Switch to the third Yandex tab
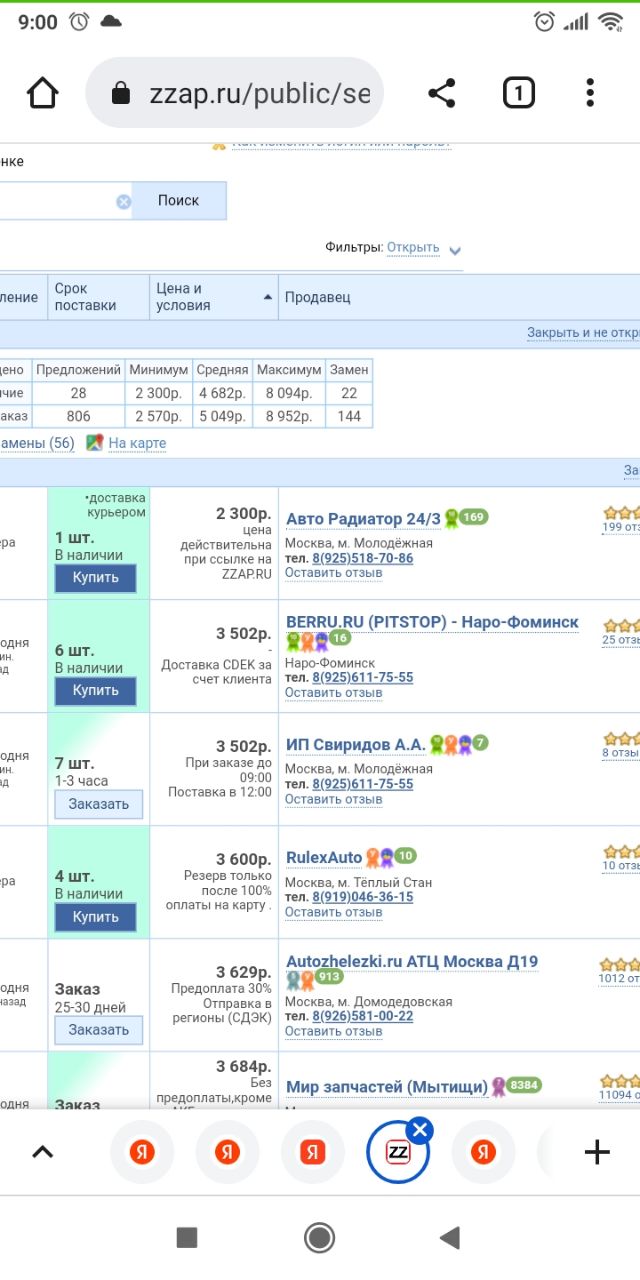This screenshot has width=640, height=1280. (313, 1152)
